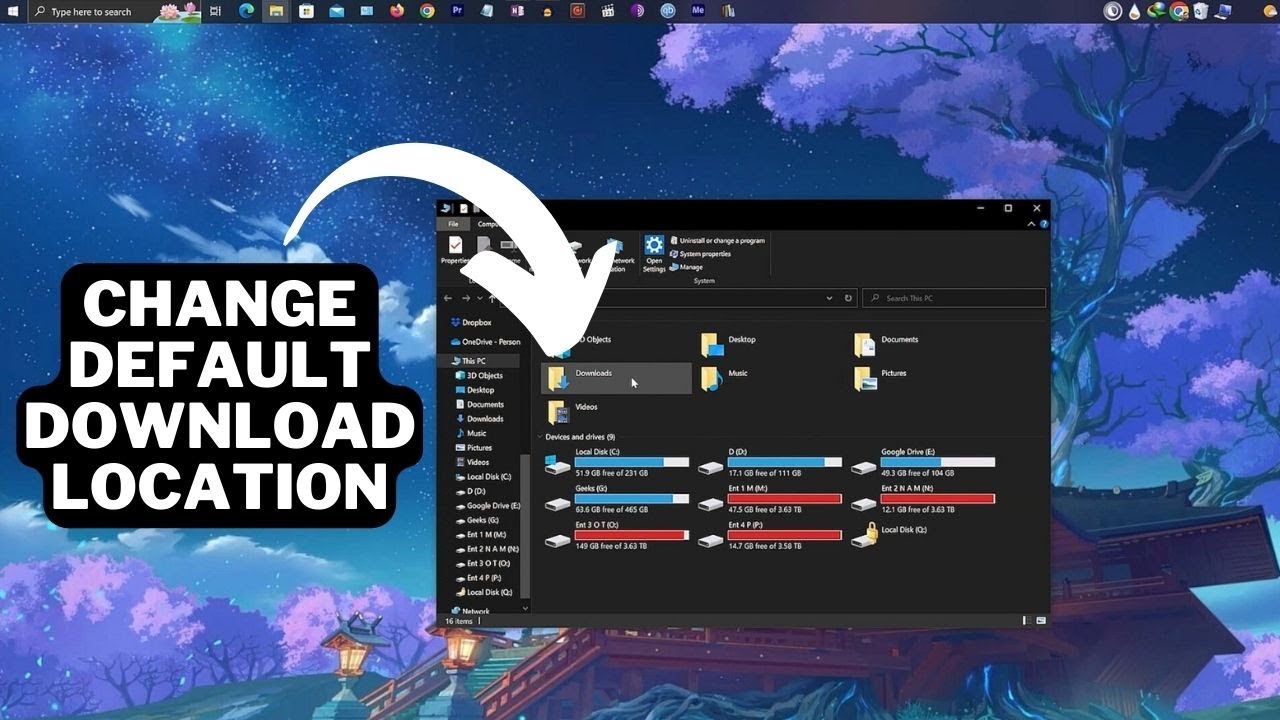Image resolution: width=1280 pixels, height=720 pixels.
Task: Select the Videos folder icon in Folders
Action: click(x=558, y=412)
